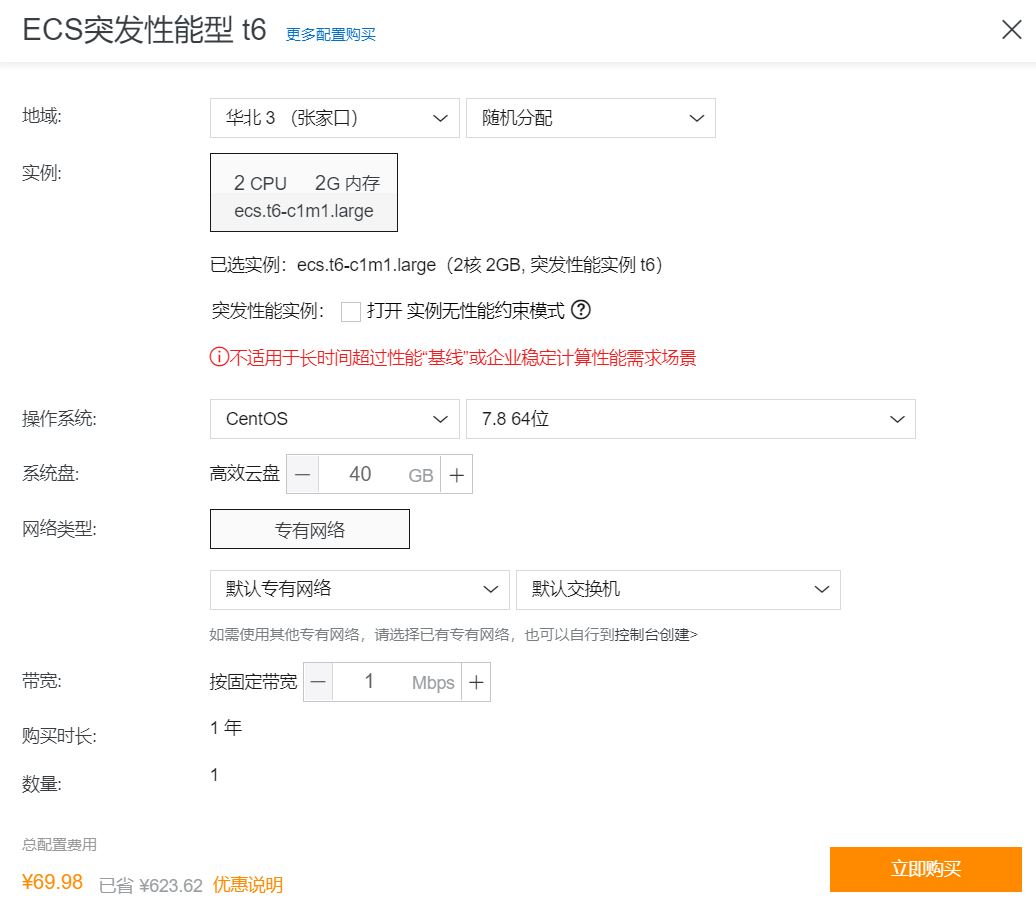Open the region dropdown 华北3 (张家口)
Viewport: 1036px width, 924px height.
334,118
